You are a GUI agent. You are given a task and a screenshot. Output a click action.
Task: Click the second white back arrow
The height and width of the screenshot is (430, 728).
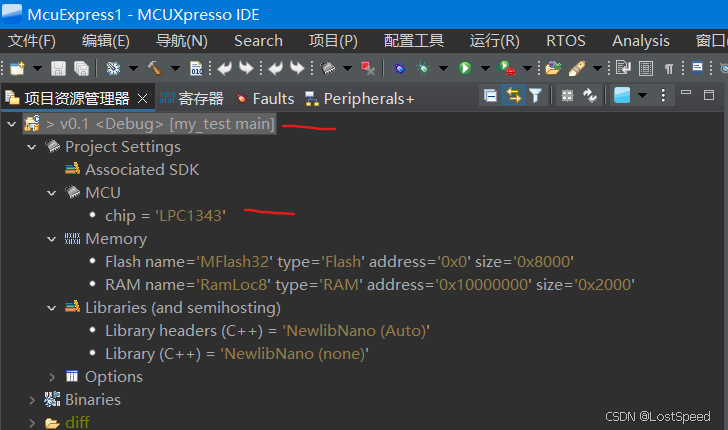tap(276, 68)
